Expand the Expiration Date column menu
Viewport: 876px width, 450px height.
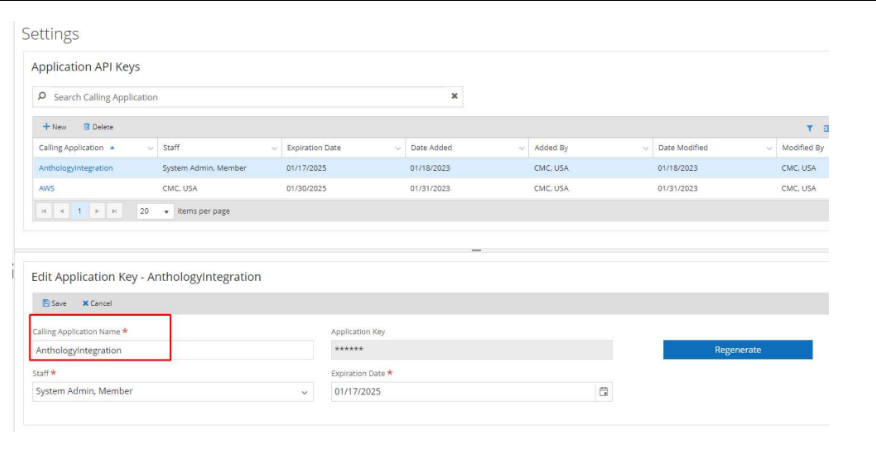(398, 148)
